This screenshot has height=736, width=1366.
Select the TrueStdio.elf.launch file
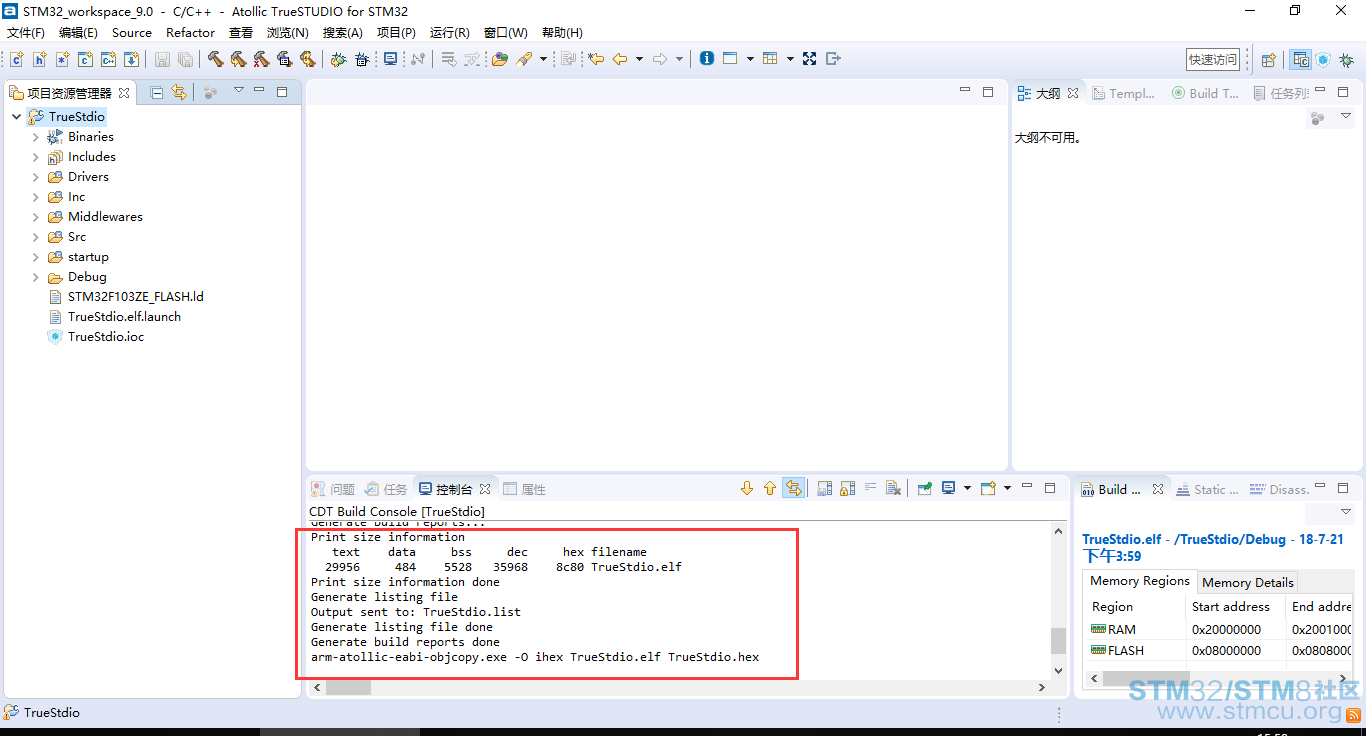click(x=115, y=317)
